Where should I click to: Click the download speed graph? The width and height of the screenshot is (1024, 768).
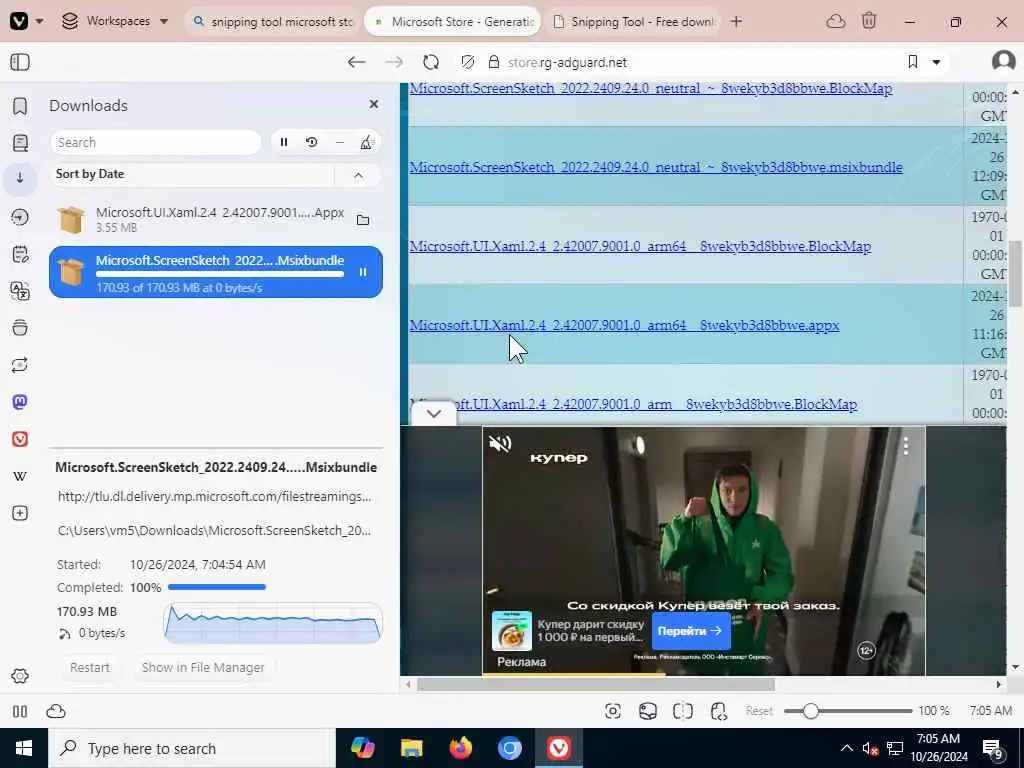click(273, 623)
